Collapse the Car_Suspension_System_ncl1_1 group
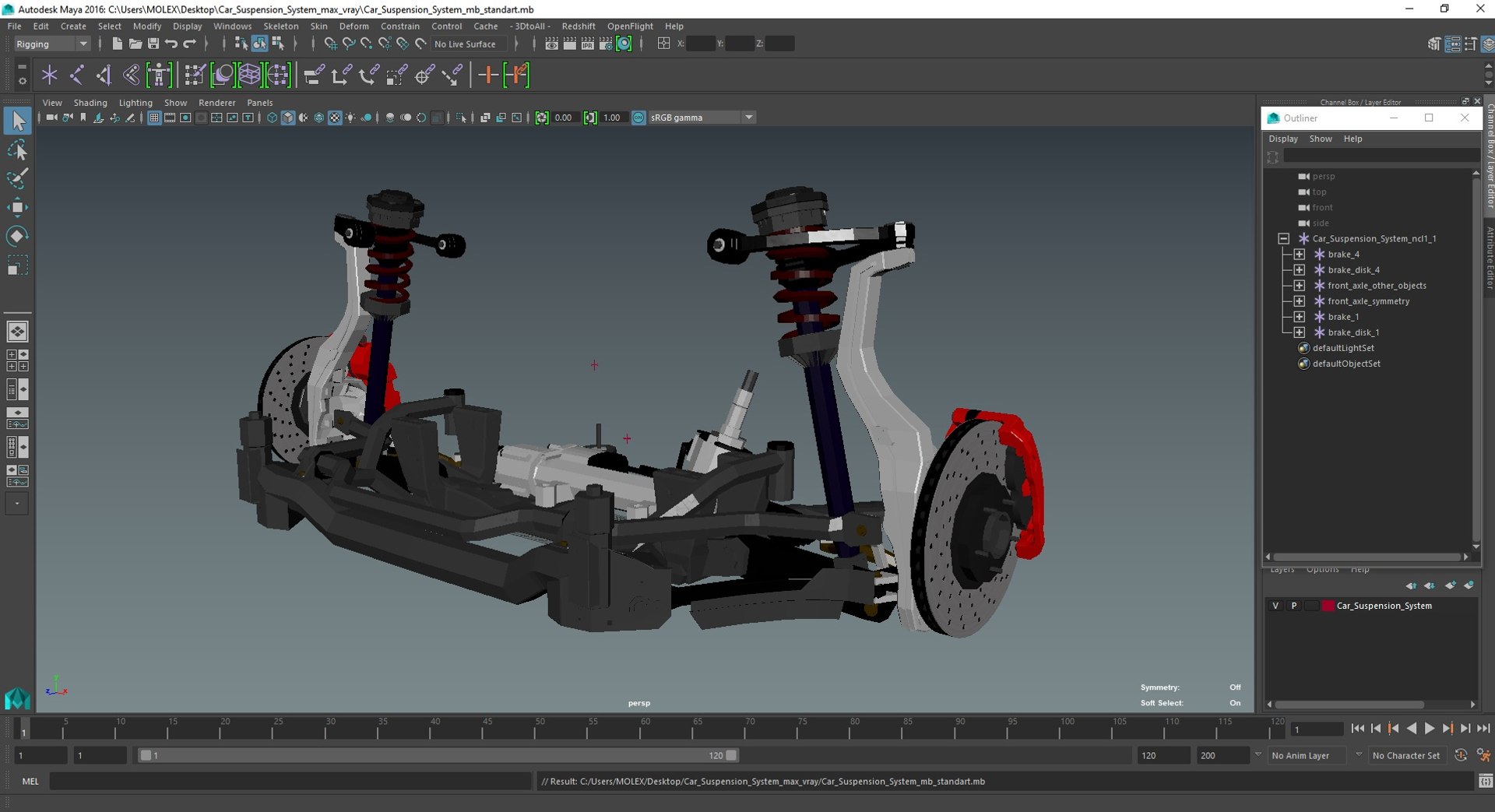1495x812 pixels. click(x=1283, y=239)
